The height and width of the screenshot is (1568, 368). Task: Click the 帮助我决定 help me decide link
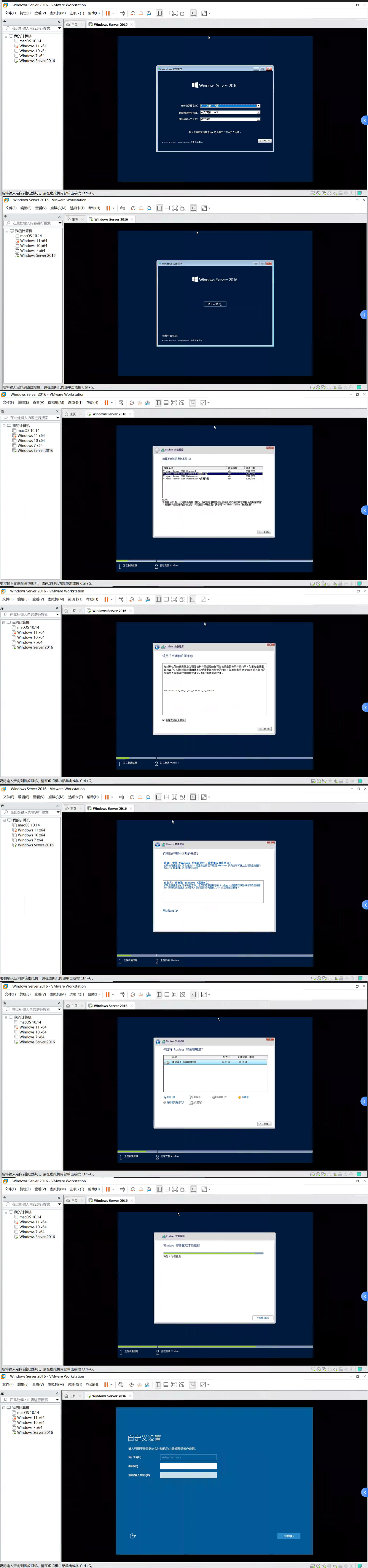tap(170, 910)
